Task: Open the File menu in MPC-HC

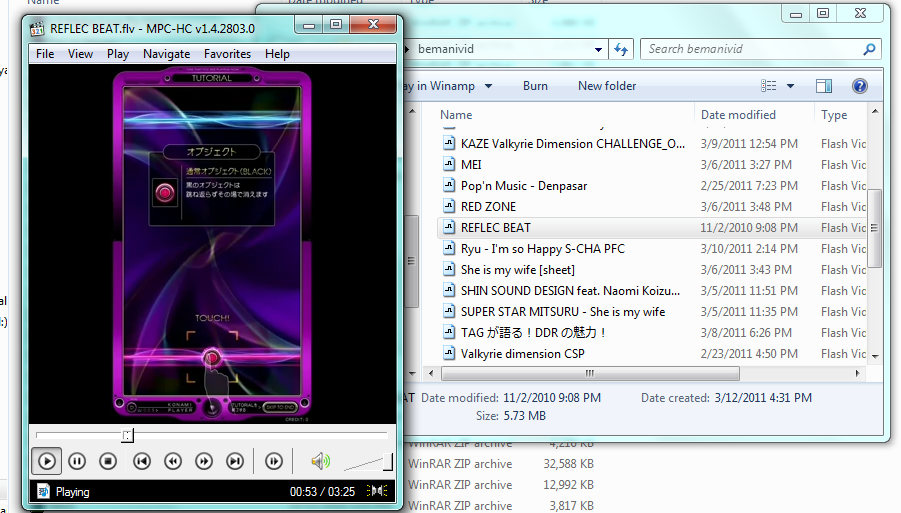Action: tap(45, 54)
